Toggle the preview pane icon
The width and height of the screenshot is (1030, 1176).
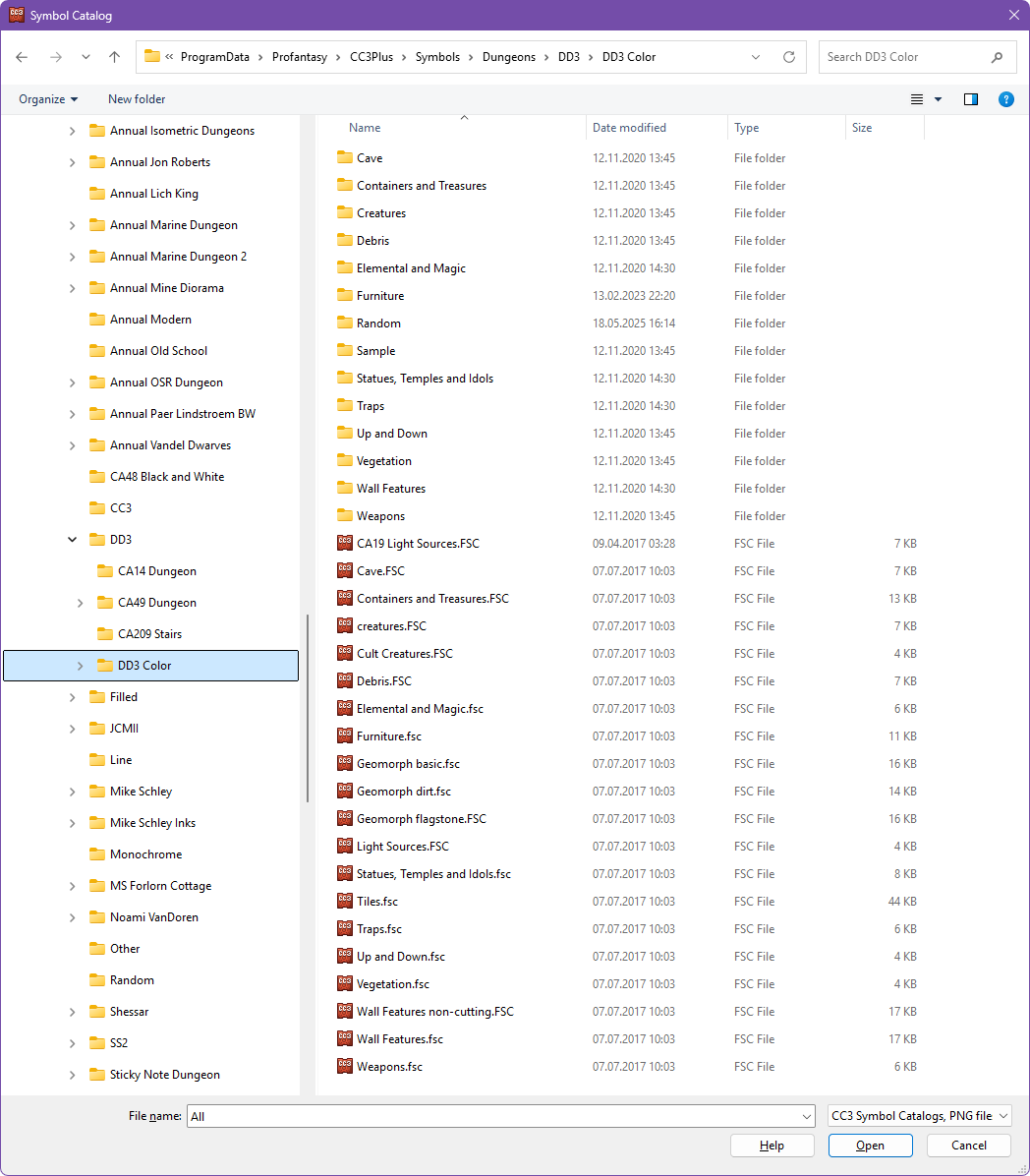(971, 99)
